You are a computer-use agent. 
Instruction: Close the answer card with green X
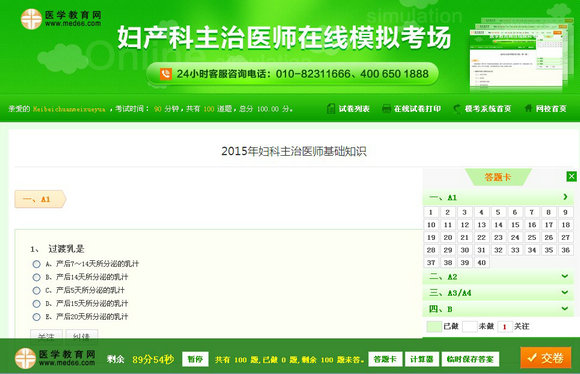tap(571, 176)
